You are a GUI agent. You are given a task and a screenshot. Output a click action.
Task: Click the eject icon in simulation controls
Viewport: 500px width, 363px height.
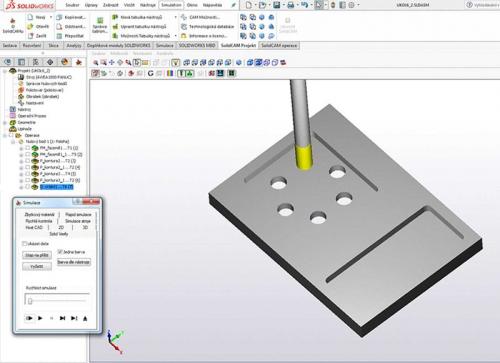pos(85,319)
